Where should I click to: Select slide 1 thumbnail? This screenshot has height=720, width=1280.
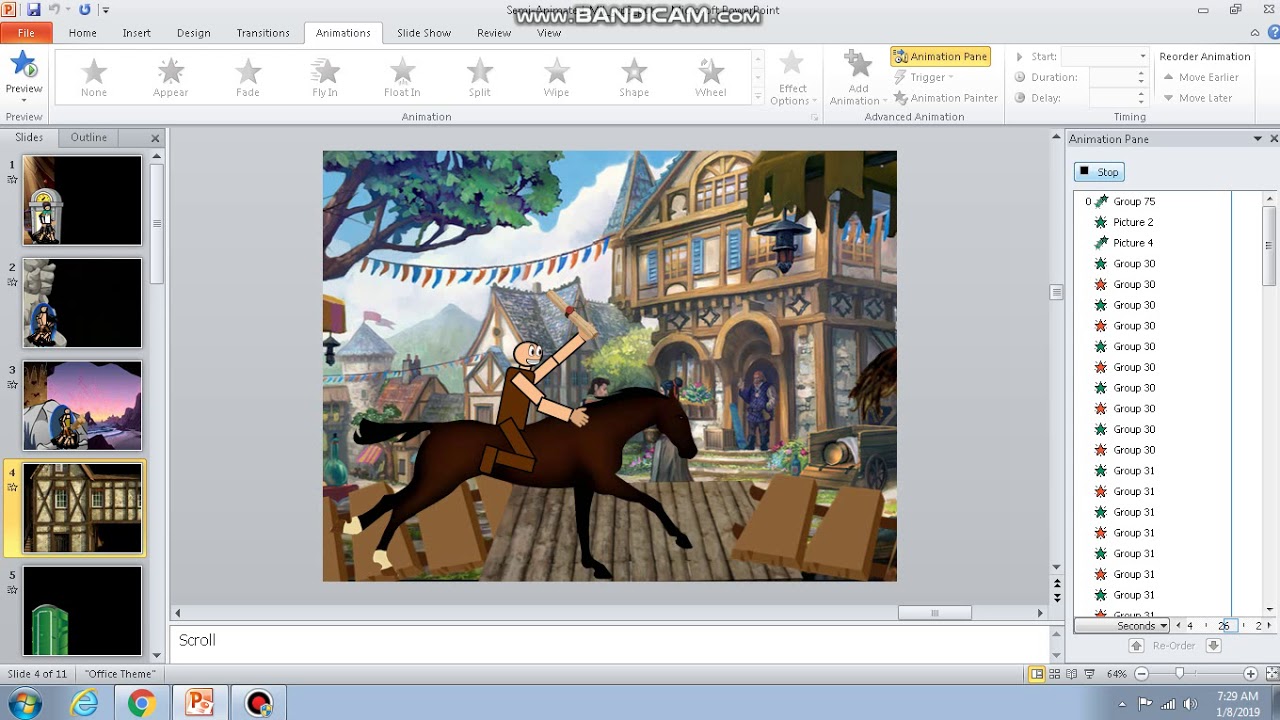83,200
